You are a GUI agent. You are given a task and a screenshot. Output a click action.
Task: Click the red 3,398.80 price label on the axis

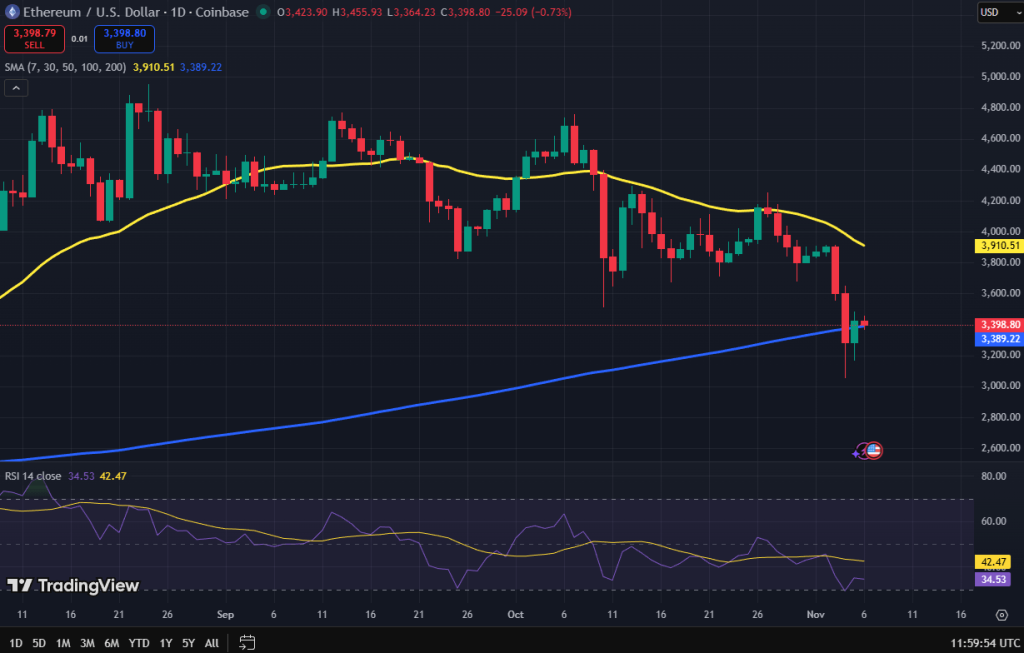[x=999, y=324]
